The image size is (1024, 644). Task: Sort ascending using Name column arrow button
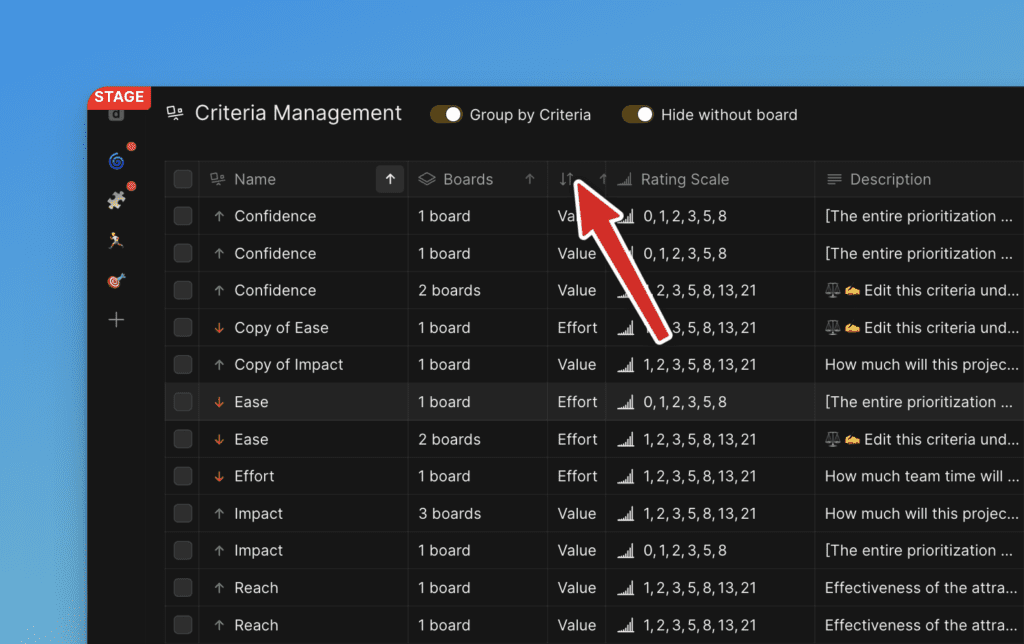coord(390,180)
